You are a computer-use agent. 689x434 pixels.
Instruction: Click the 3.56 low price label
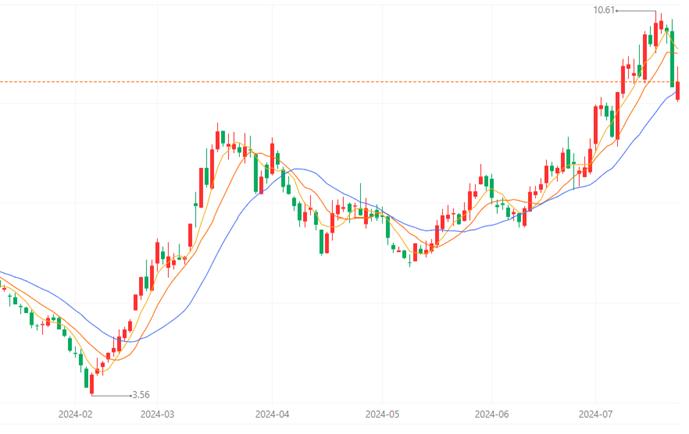pyautogui.click(x=141, y=394)
